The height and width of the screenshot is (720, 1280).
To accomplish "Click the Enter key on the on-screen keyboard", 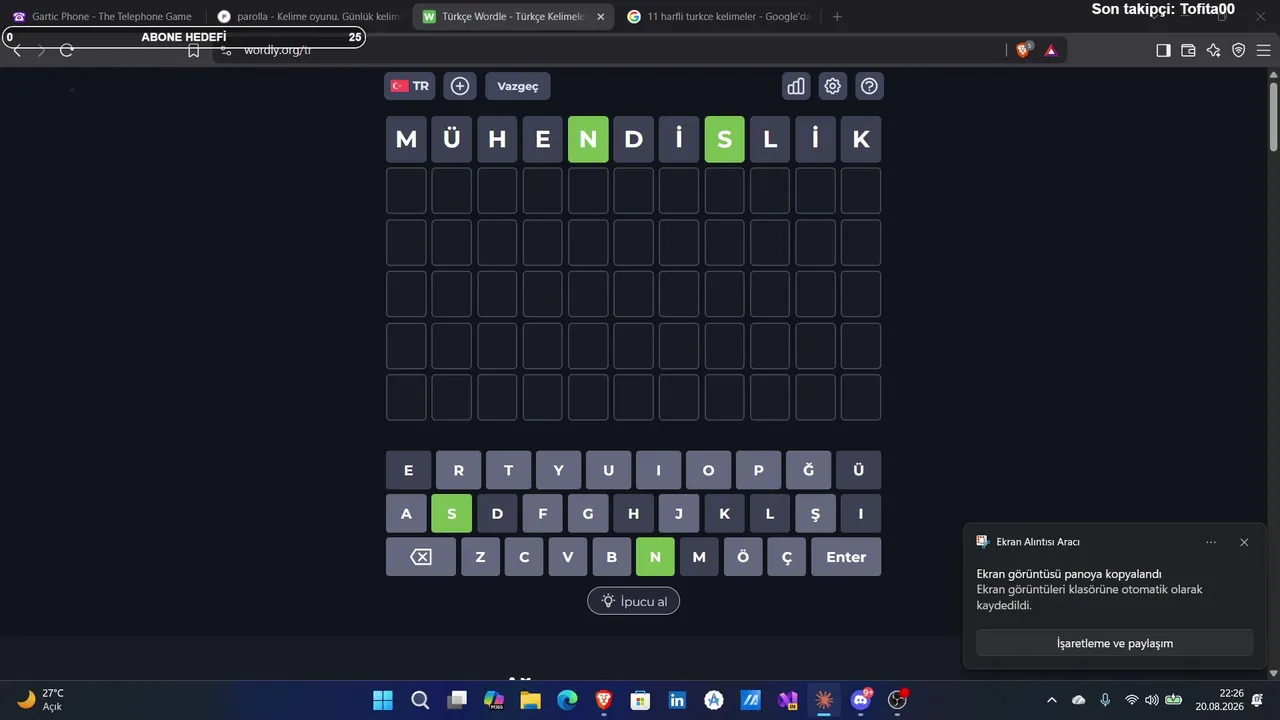I will (x=846, y=557).
